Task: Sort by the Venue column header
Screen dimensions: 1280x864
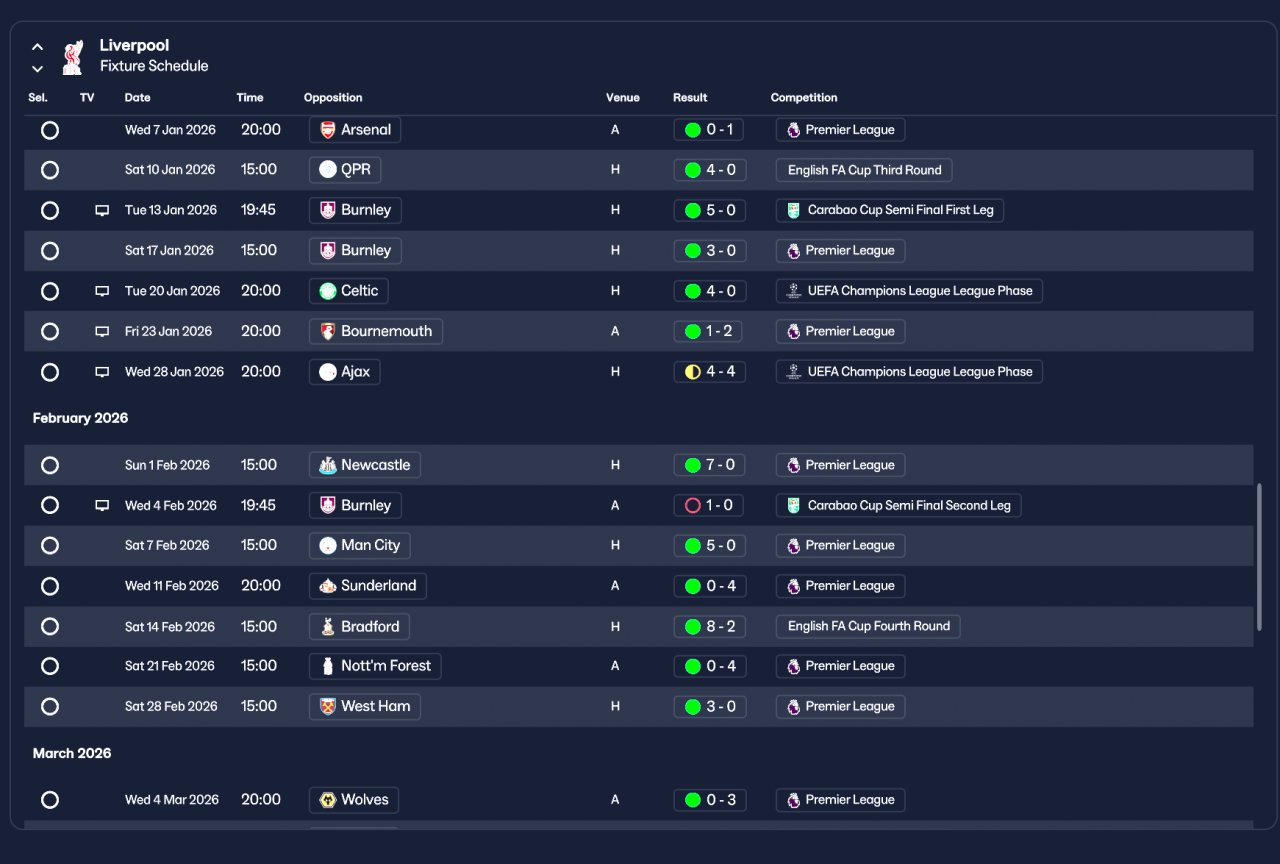Action: pos(622,98)
